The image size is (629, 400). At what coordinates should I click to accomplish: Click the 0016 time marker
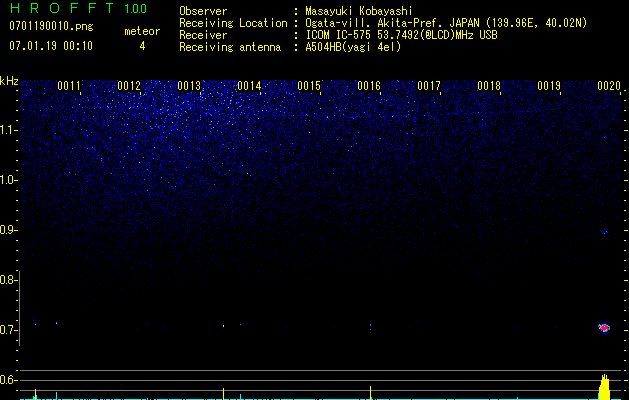[x=369, y=86]
